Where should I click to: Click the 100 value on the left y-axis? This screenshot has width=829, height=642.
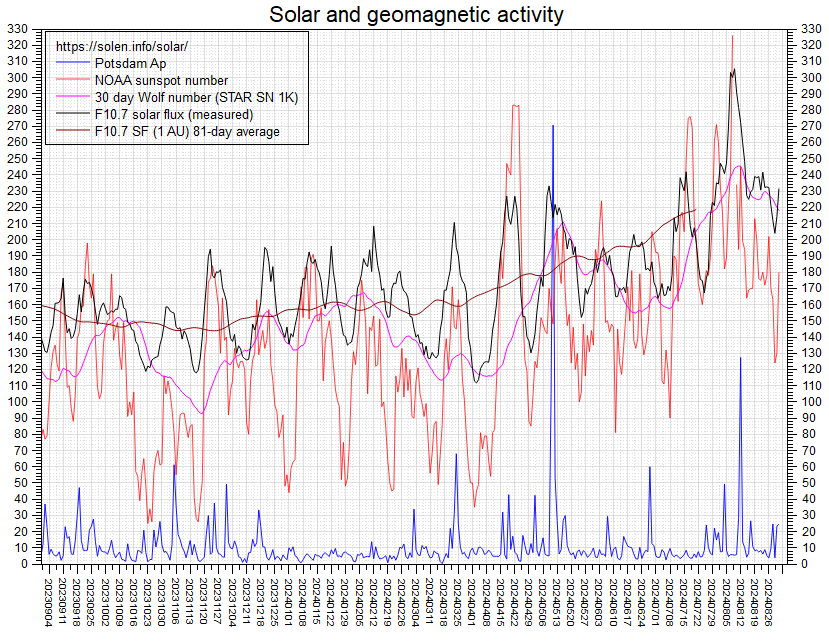pos(18,401)
